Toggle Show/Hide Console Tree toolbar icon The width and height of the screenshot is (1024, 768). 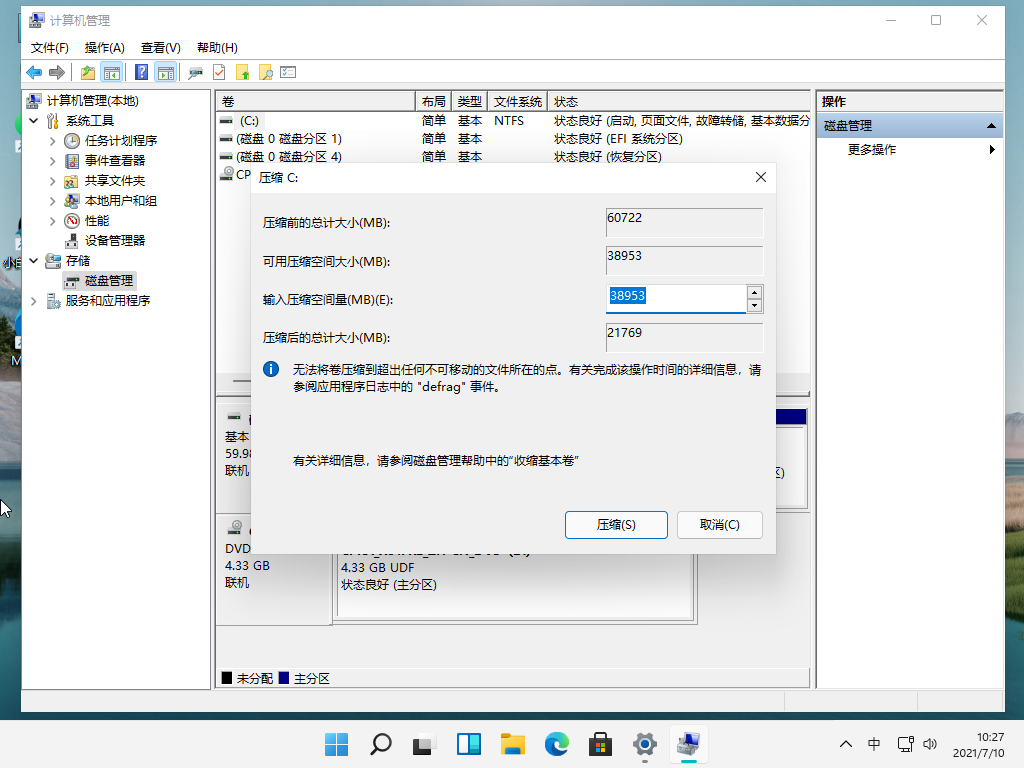click(x=111, y=72)
